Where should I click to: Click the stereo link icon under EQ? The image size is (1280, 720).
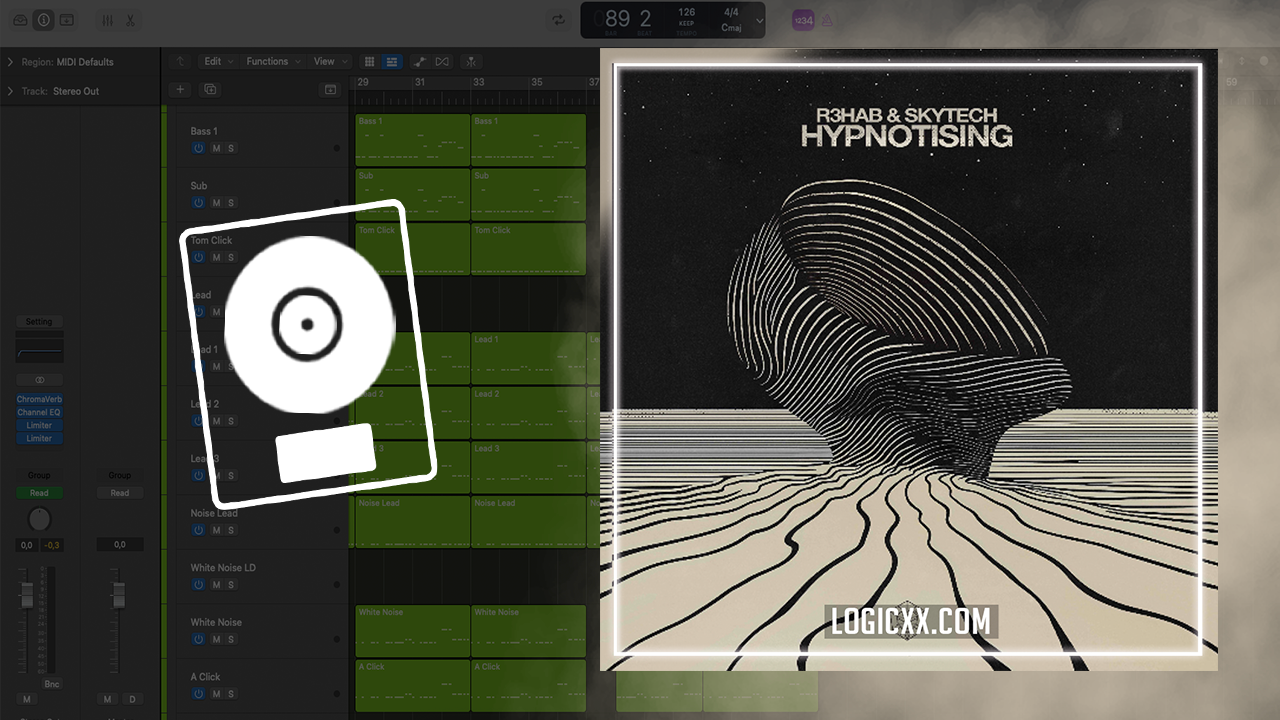click(x=39, y=380)
